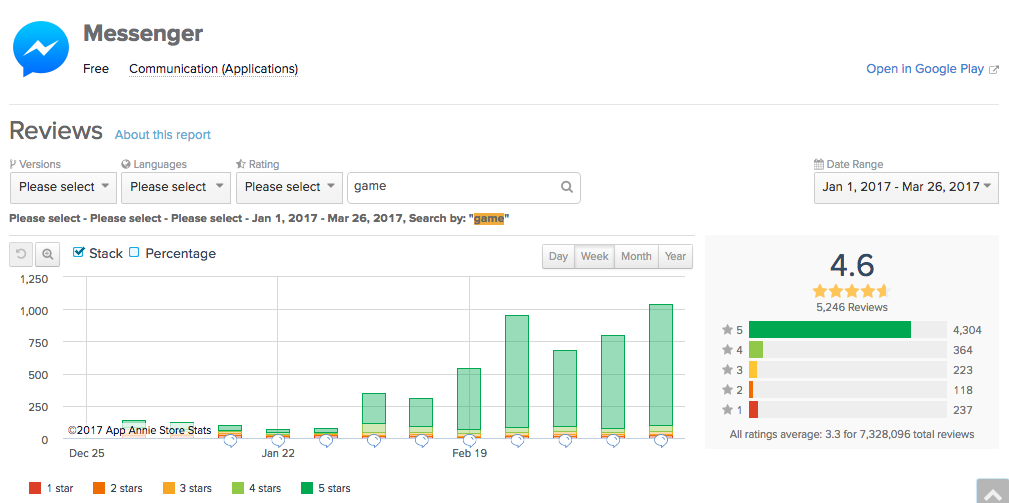Click the scroll-to-top arrow button
Image resolution: width=1009 pixels, height=503 pixels.
tap(992, 493)
